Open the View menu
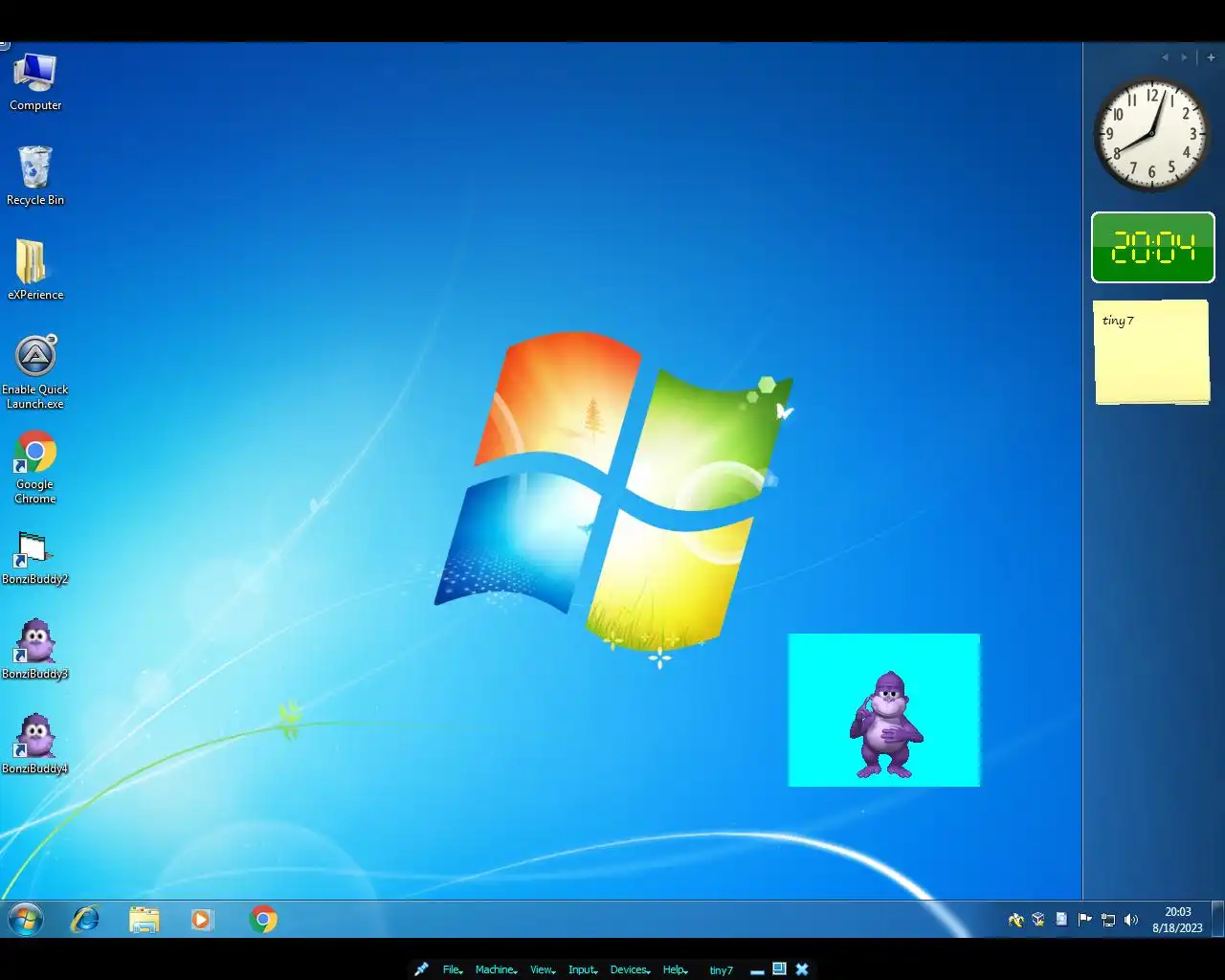1225x980 pixels. 543,969
